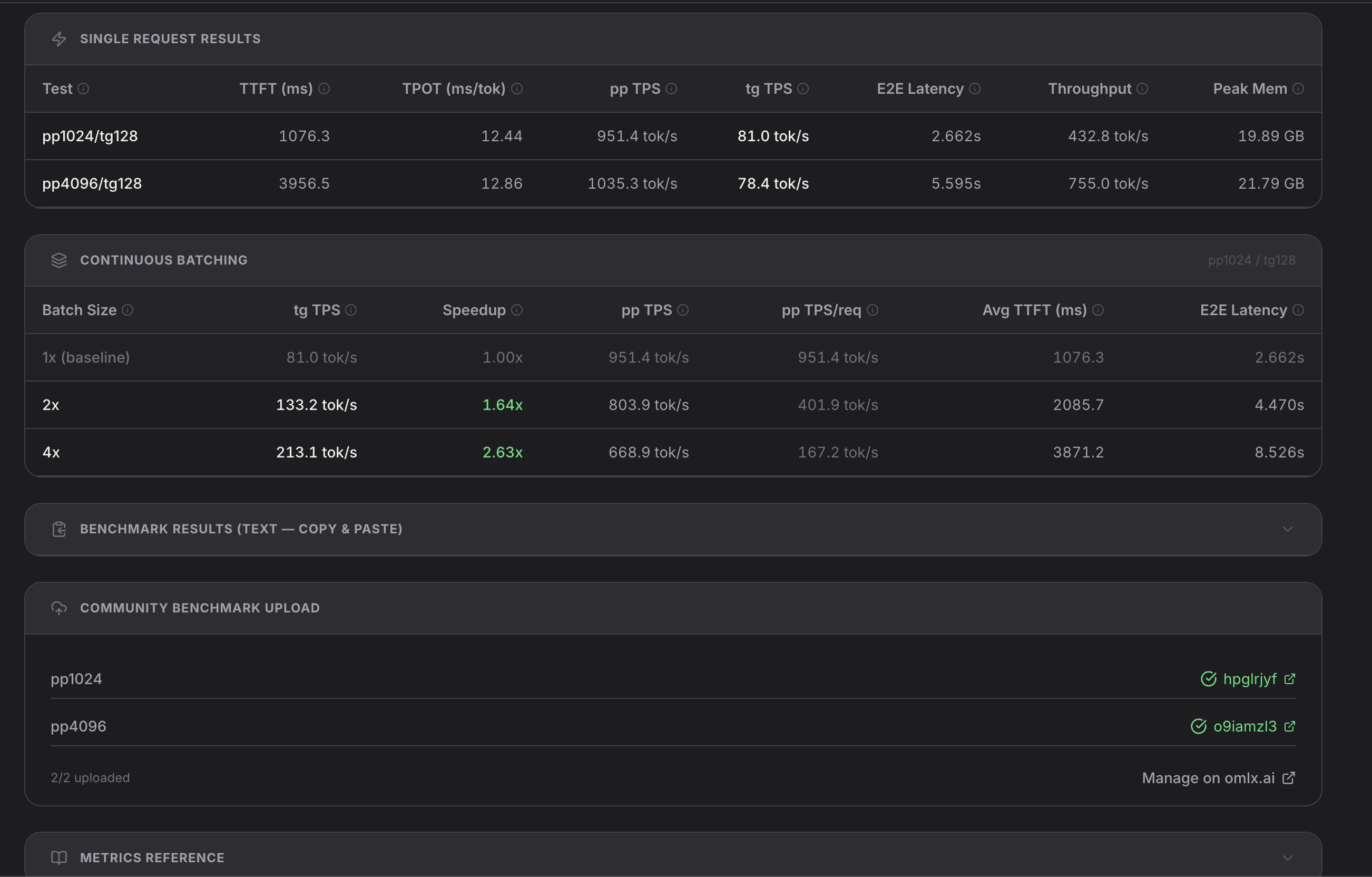Open hpglrjyf upload link
Viewport: 1372px width, 877px height.
[x=1250, y=679]
